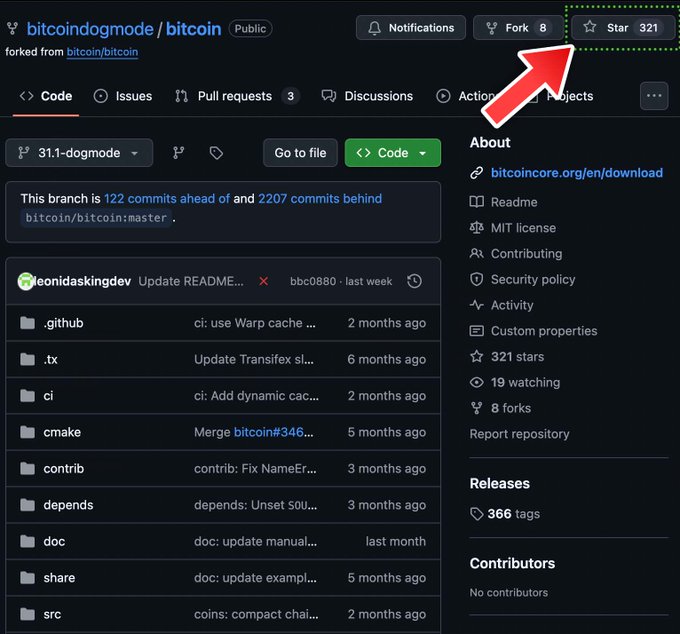Screen dimensions: 680x634
Task: Open the Security policy link
Action: pyautogui.click(x=533, y=280)
